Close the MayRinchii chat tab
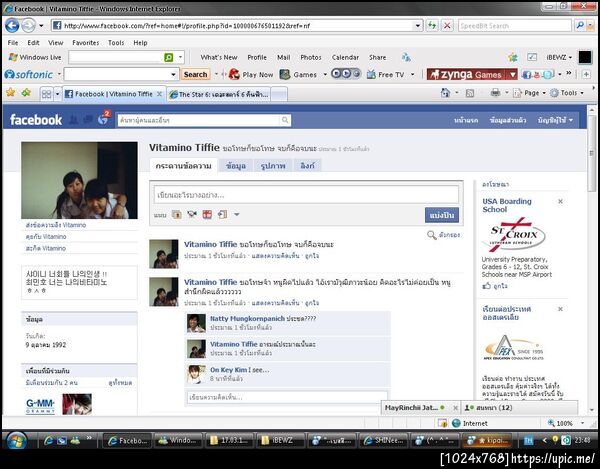Image resolution: width=600 pixels, height=469 pixels. click(x=455, y=408)
